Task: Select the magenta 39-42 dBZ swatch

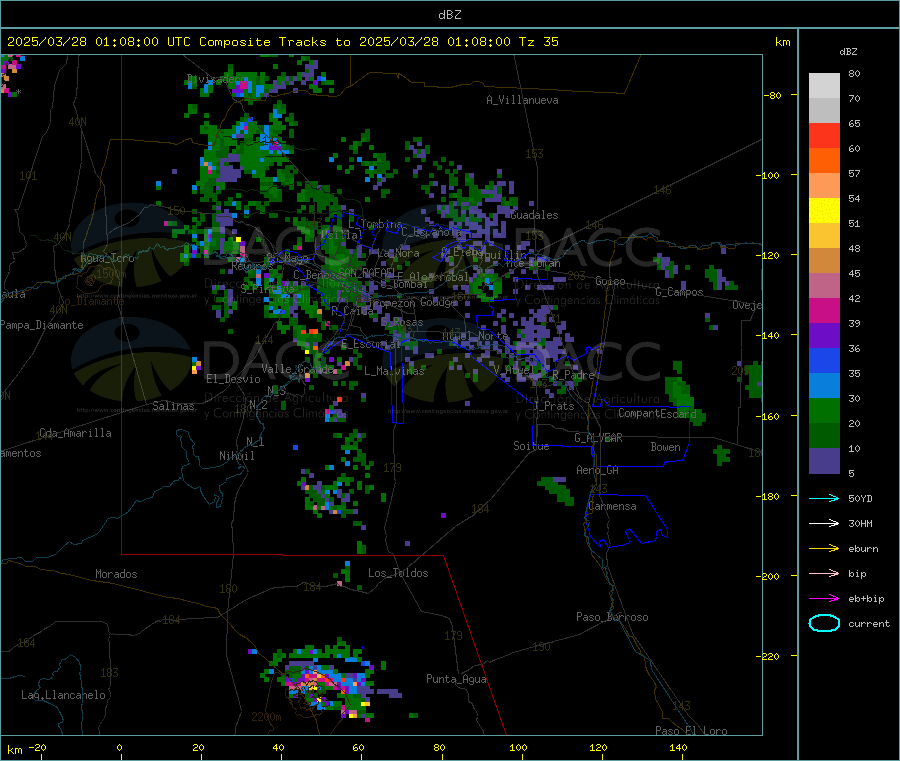Action: click(824, 310)
